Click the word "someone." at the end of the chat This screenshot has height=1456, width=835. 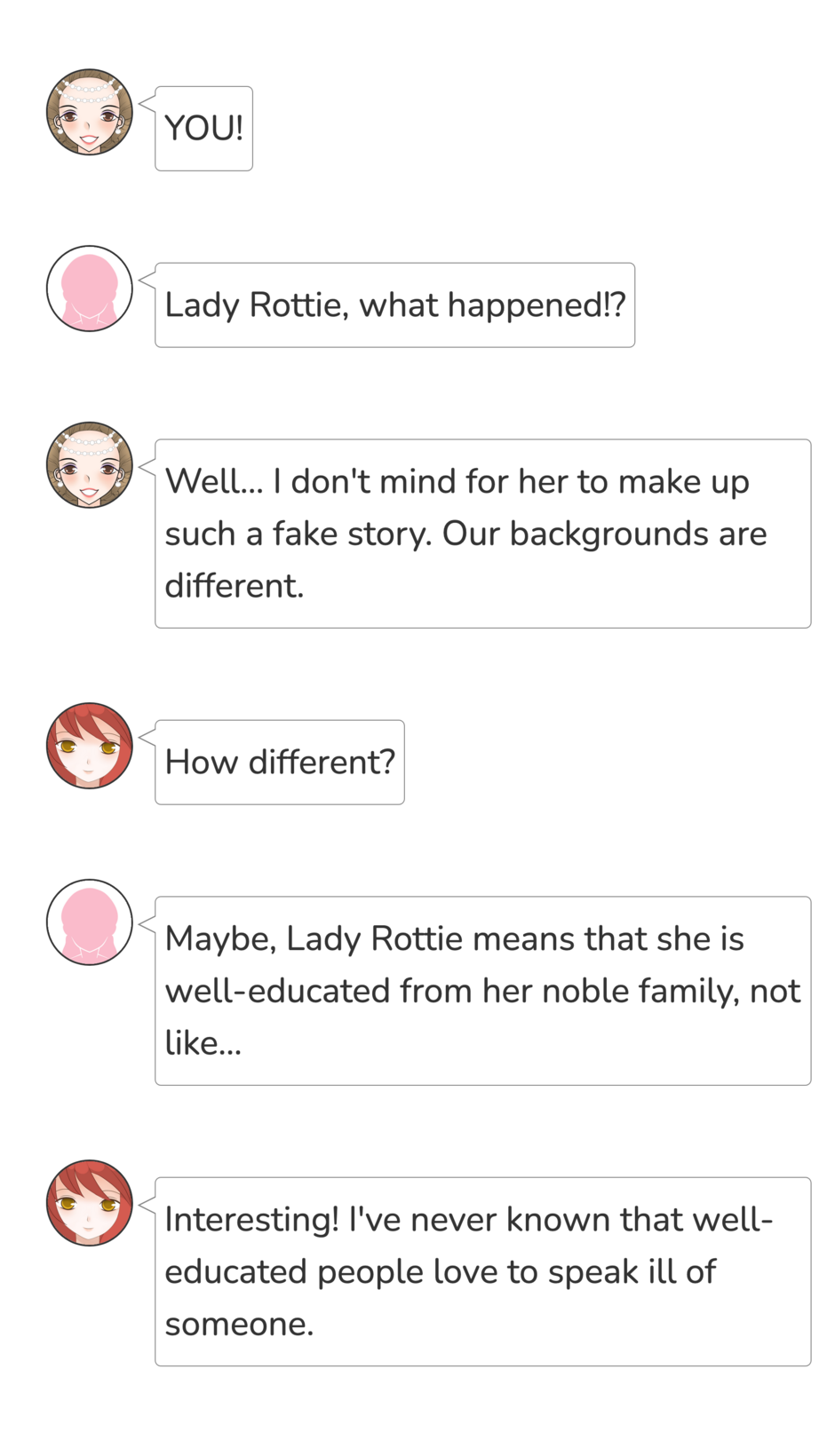click(x=239, y=1324)
